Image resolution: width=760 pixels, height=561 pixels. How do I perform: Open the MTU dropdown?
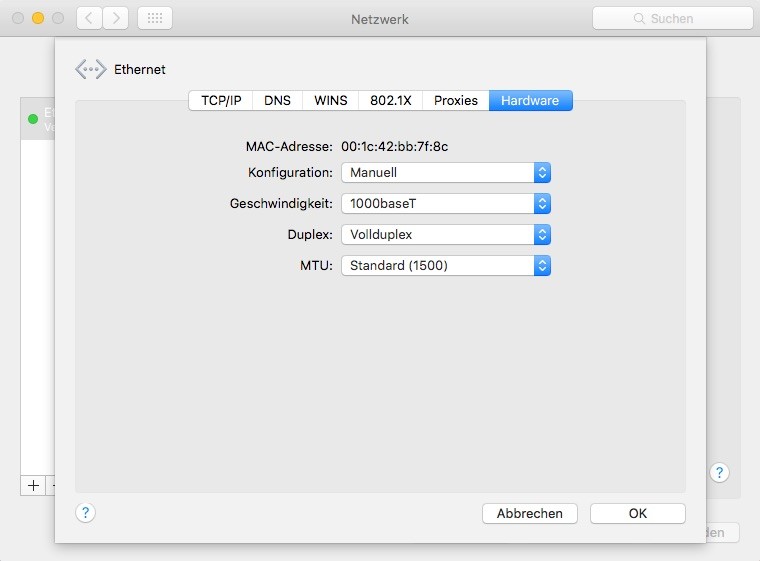tap(446, 266)
